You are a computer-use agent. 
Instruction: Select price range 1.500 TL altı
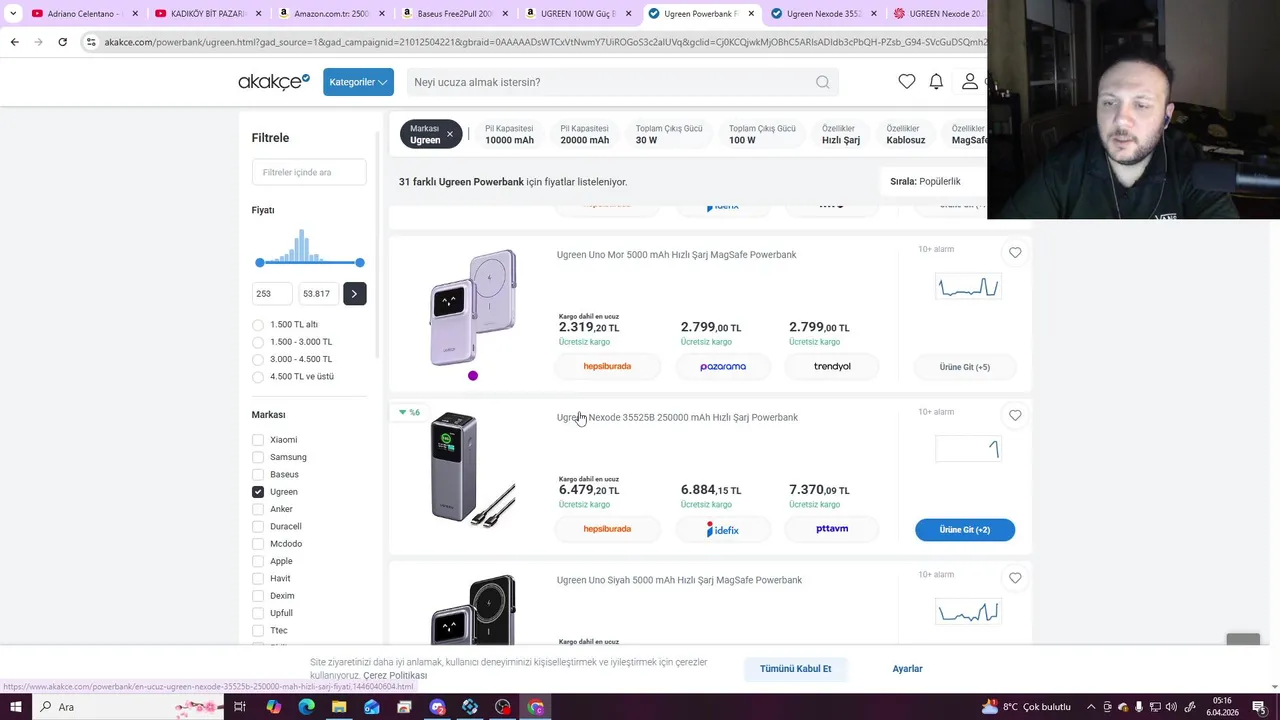tap(258, 325)
